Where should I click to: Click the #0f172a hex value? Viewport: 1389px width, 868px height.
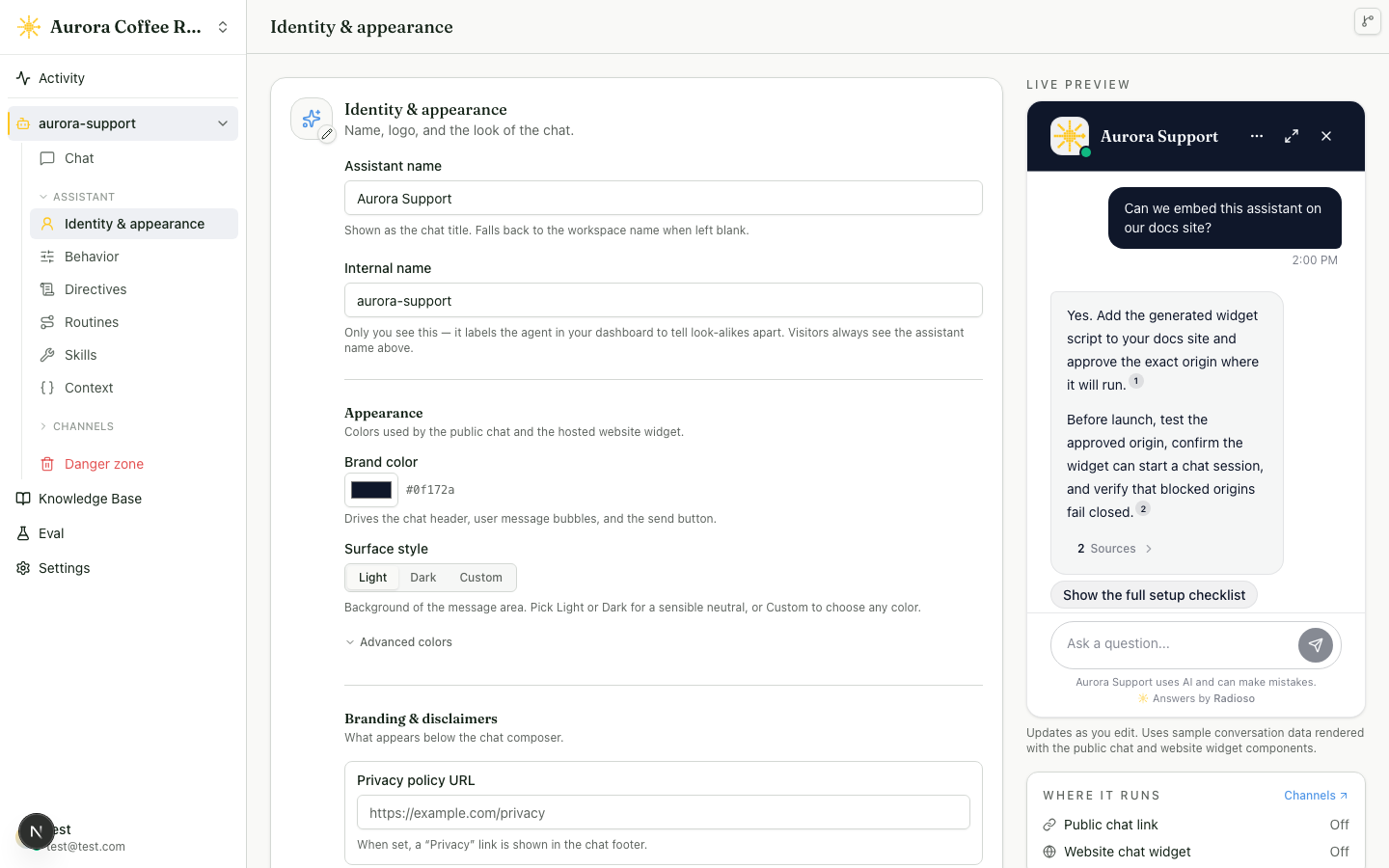[430, 490]
